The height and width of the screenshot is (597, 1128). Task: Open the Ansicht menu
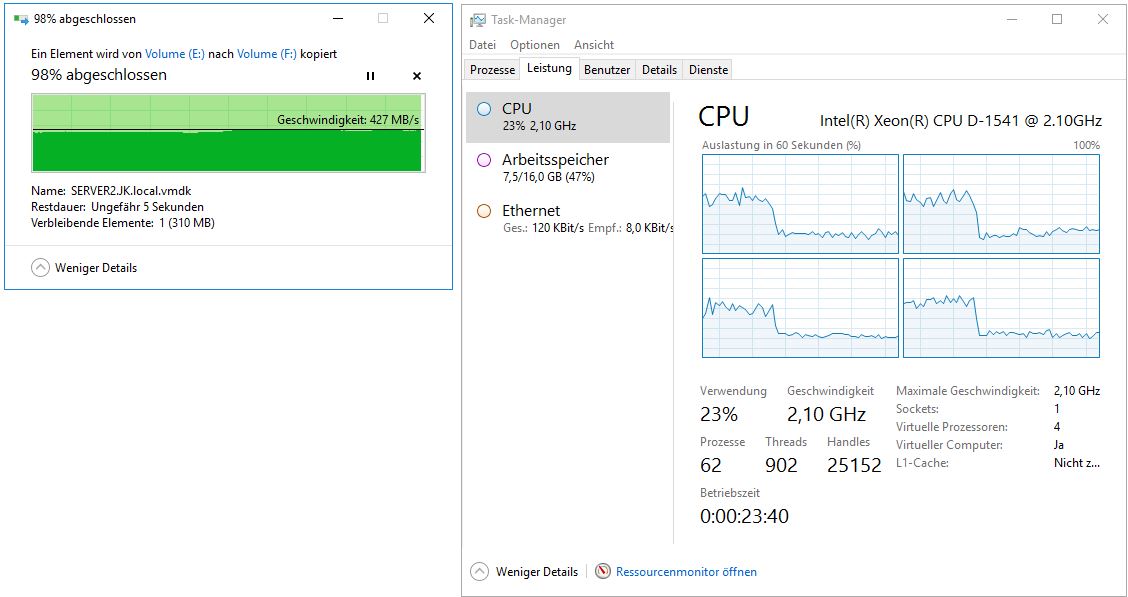pyautogui.click(x=594, y=45)
